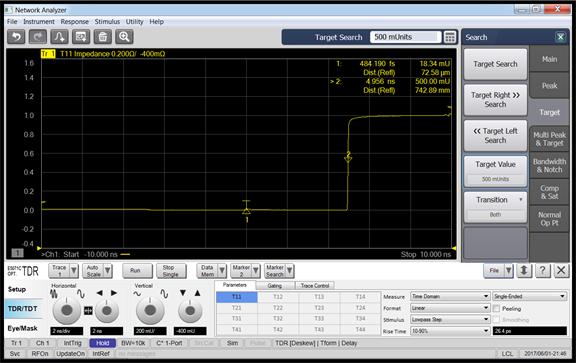The width and height of the screenshot is (576, 363).
Task: Click the Stop Single button
Action: (170, 271)
